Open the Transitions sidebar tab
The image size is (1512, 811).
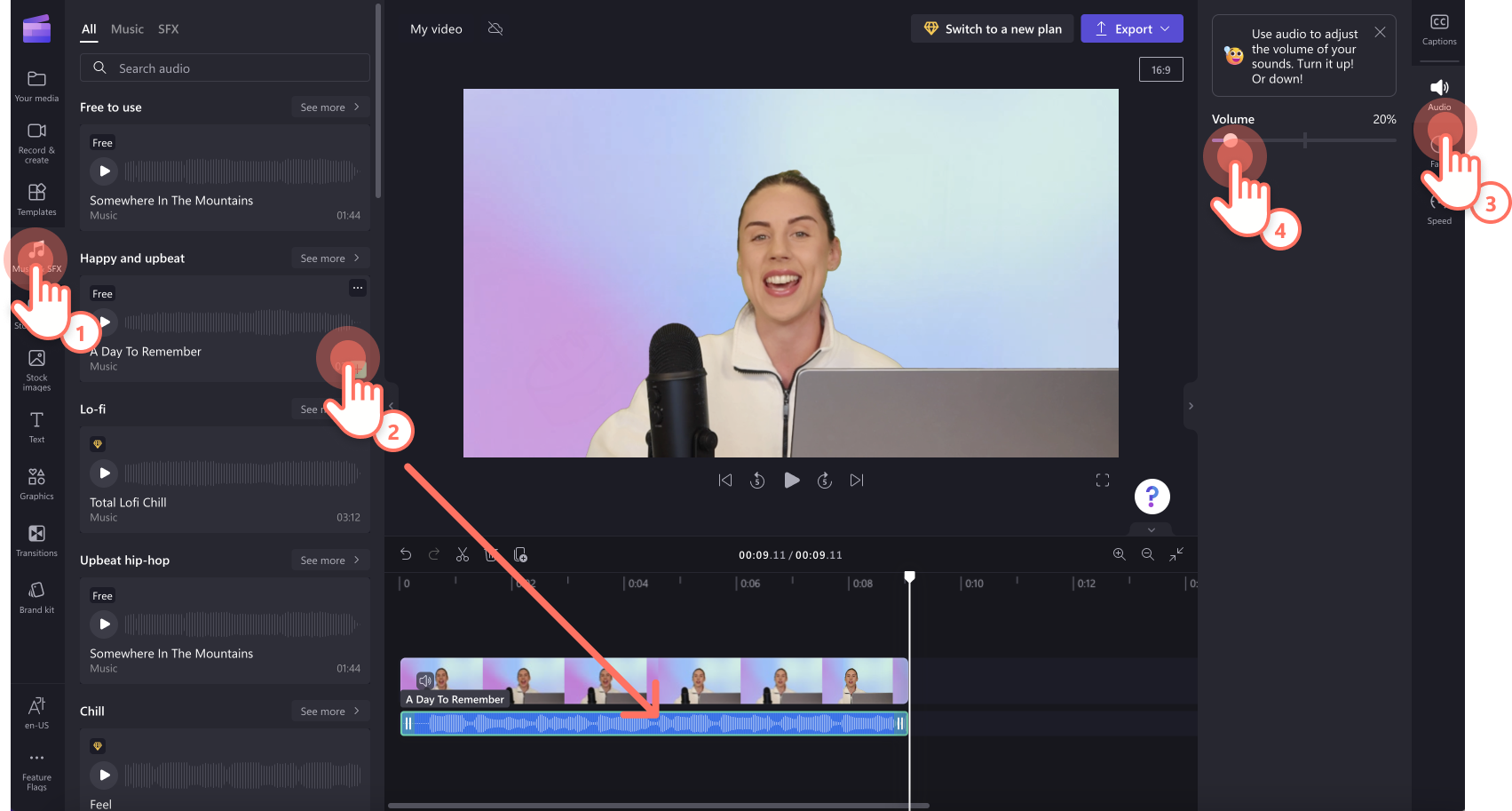tap(36, 541)
